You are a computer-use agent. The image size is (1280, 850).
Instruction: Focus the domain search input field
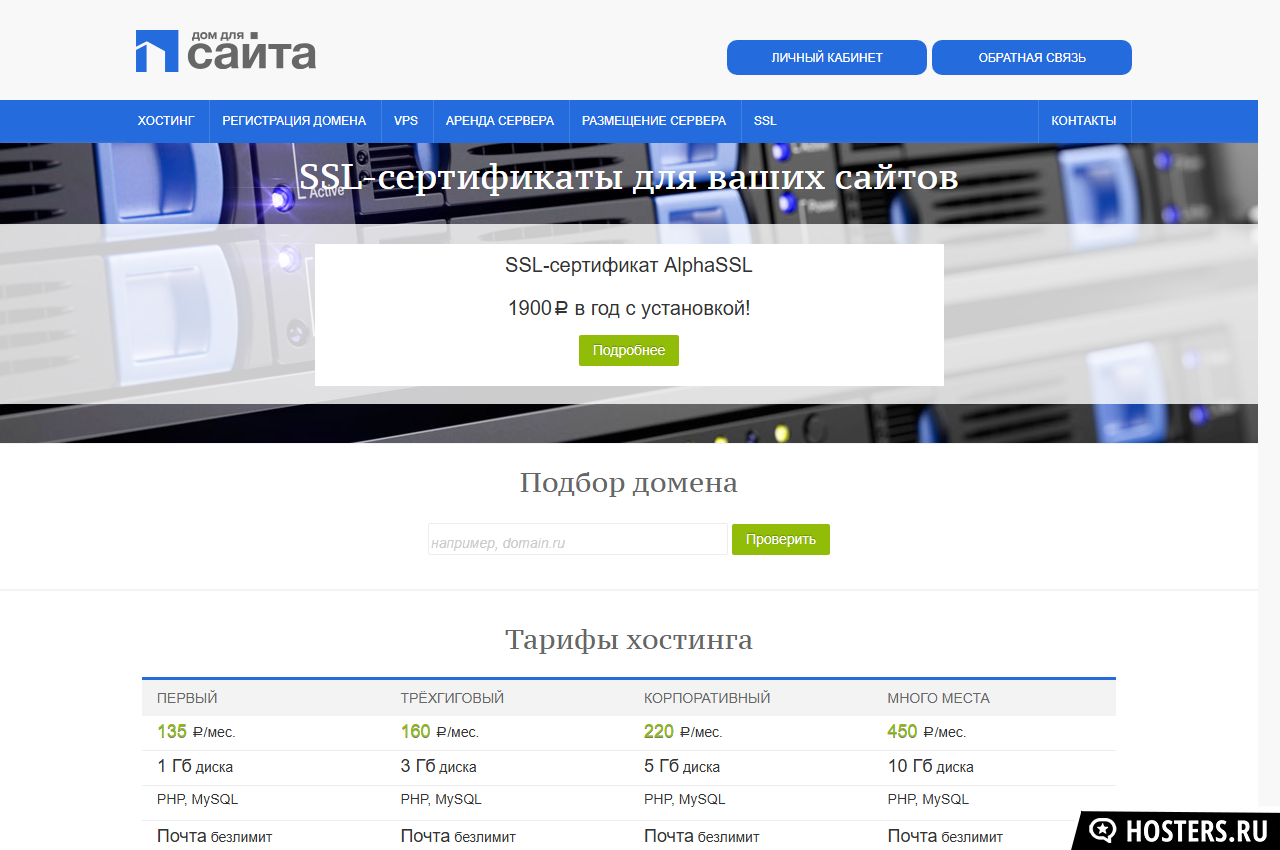tap(577, 540)
